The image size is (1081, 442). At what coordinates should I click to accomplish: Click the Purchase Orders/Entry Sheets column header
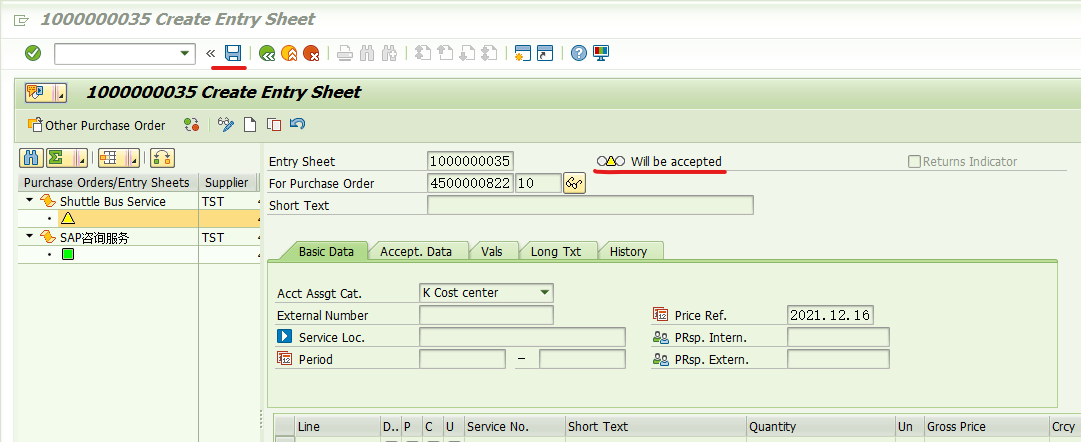[x=108, y=183]
